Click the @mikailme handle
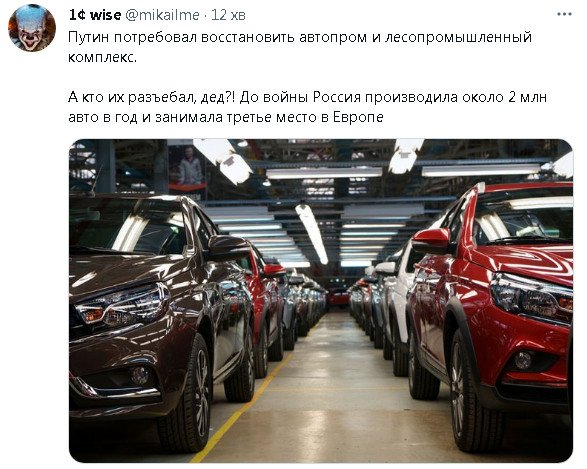Screen dimensions: 587x469 click(162, 15)
